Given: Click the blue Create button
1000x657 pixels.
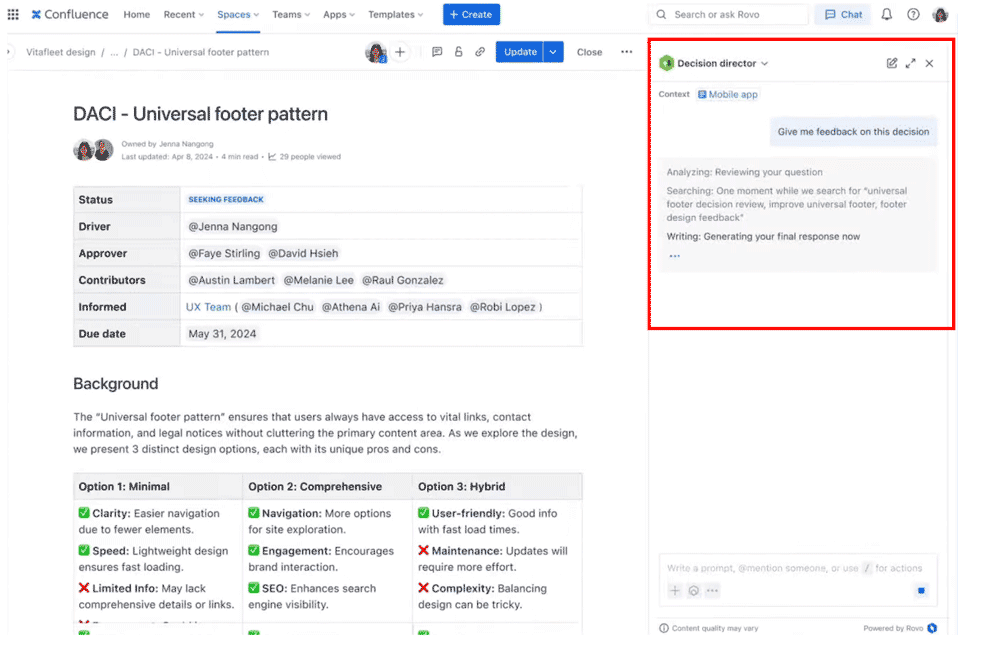Looking at the screenshot, I should pos(471,15).
